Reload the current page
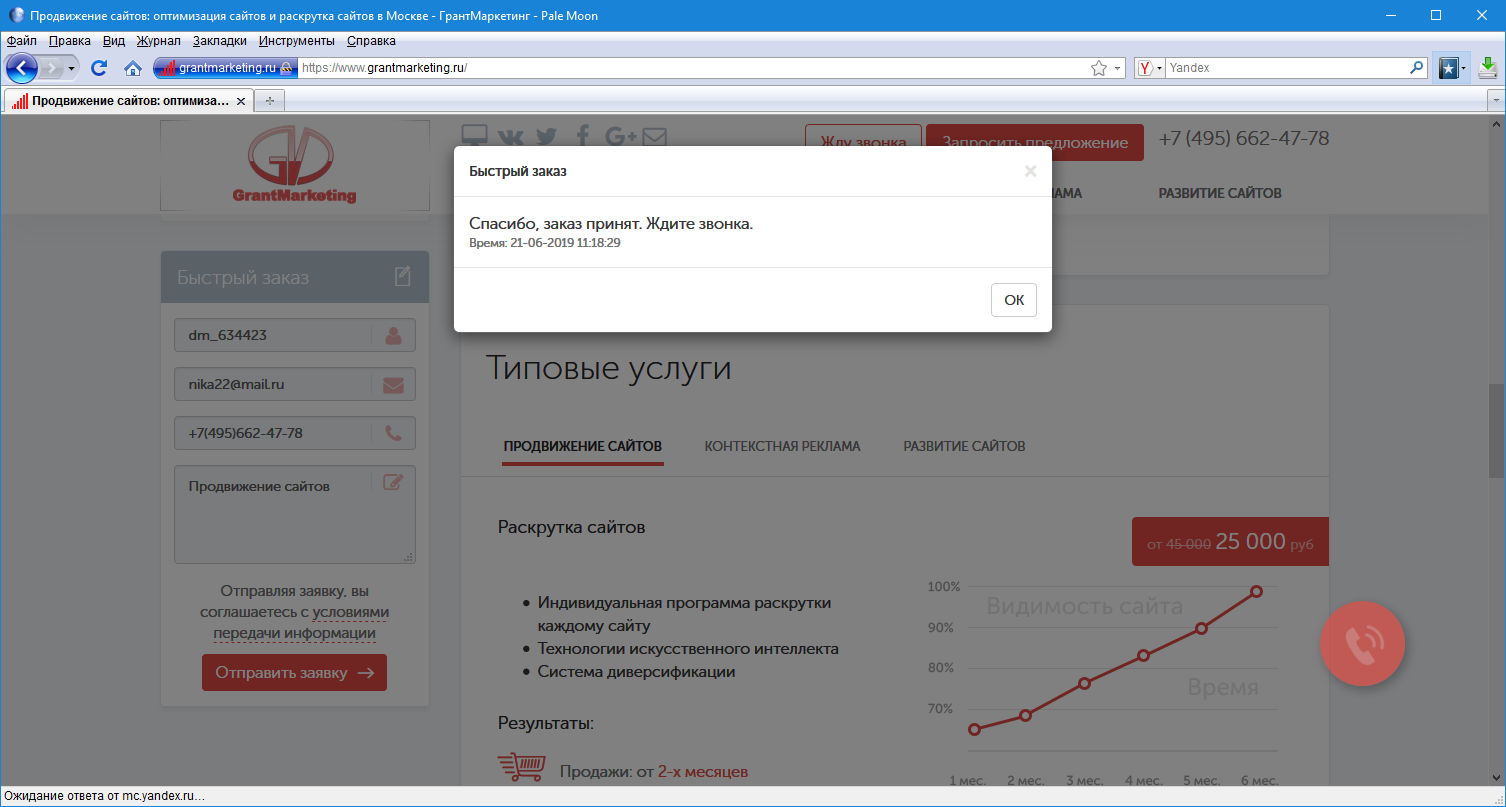This screenshot has height=807, width=1506. tap(99, 68)
